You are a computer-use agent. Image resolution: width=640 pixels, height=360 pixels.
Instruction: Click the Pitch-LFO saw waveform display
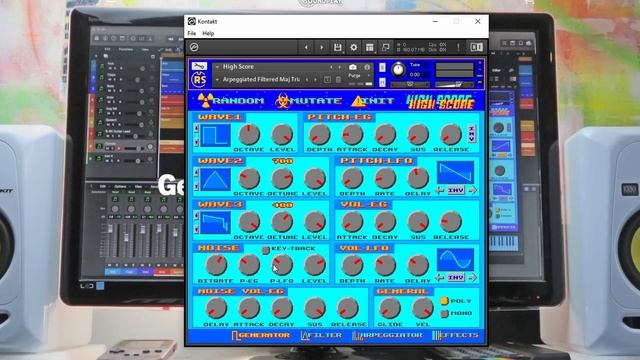(x=456, y=172)
